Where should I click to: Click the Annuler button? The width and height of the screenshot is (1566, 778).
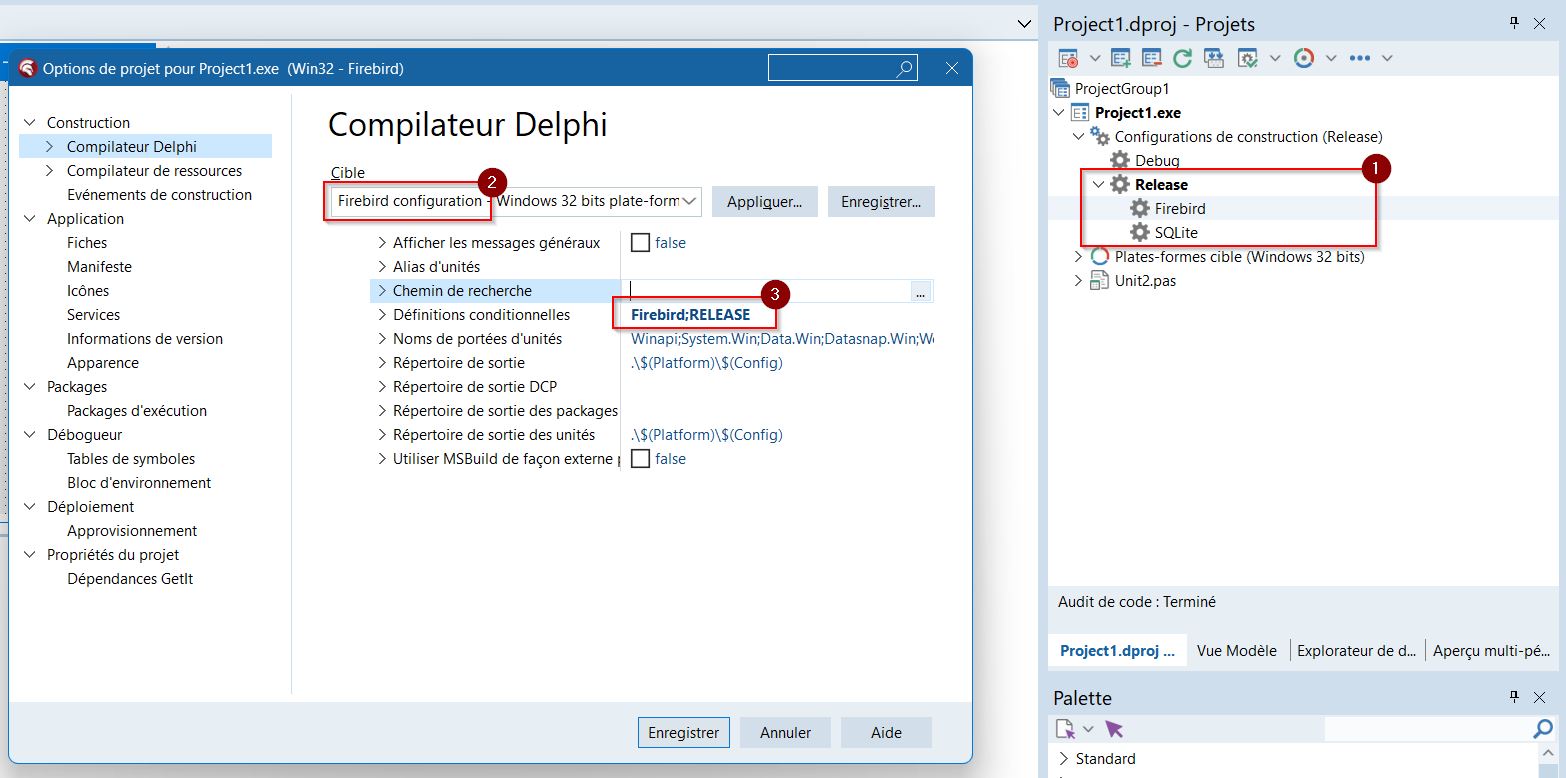(x=786, y=732)
